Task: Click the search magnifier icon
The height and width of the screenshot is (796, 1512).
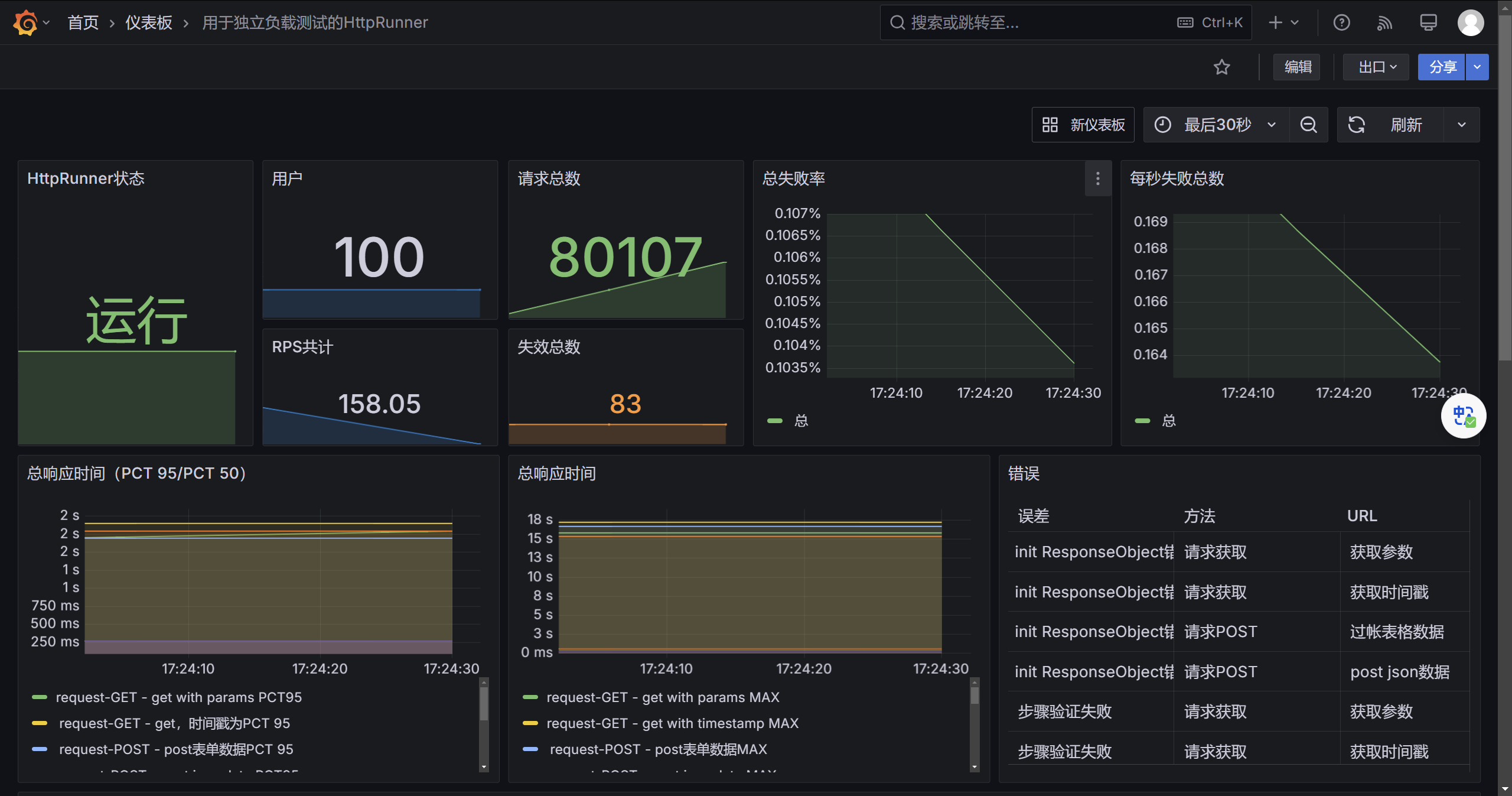Action: tap(897, 22)
